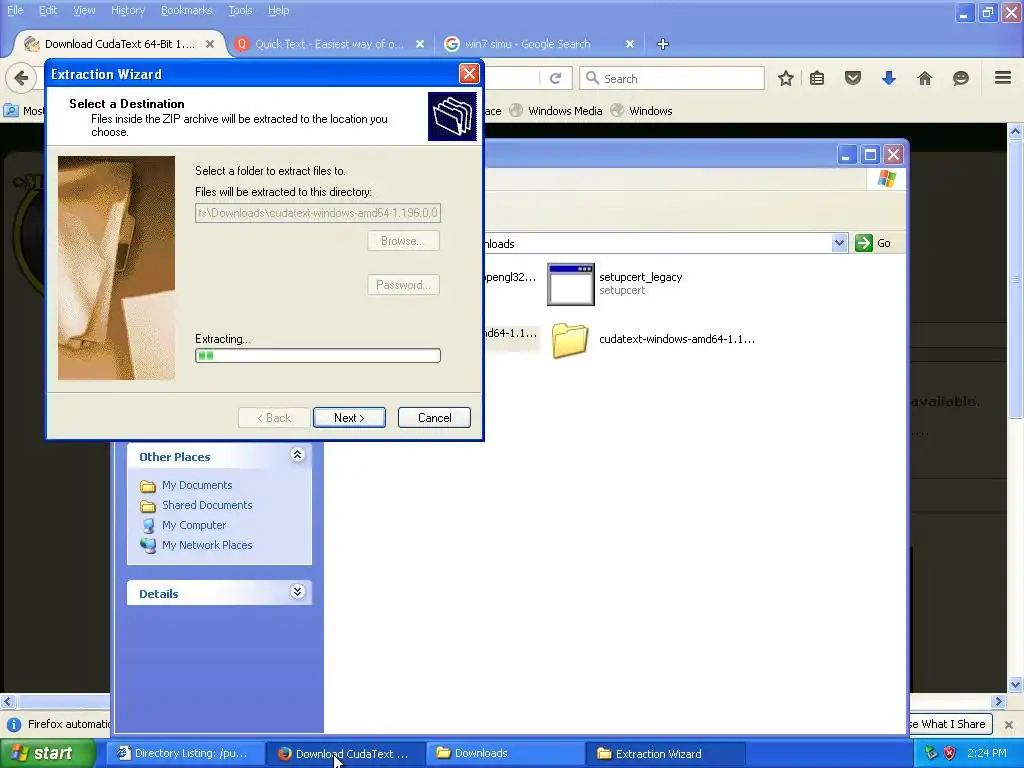Viewport: 1024px width, 768px height.
Task: Open My Documents in Other Places
Action: 197,485
